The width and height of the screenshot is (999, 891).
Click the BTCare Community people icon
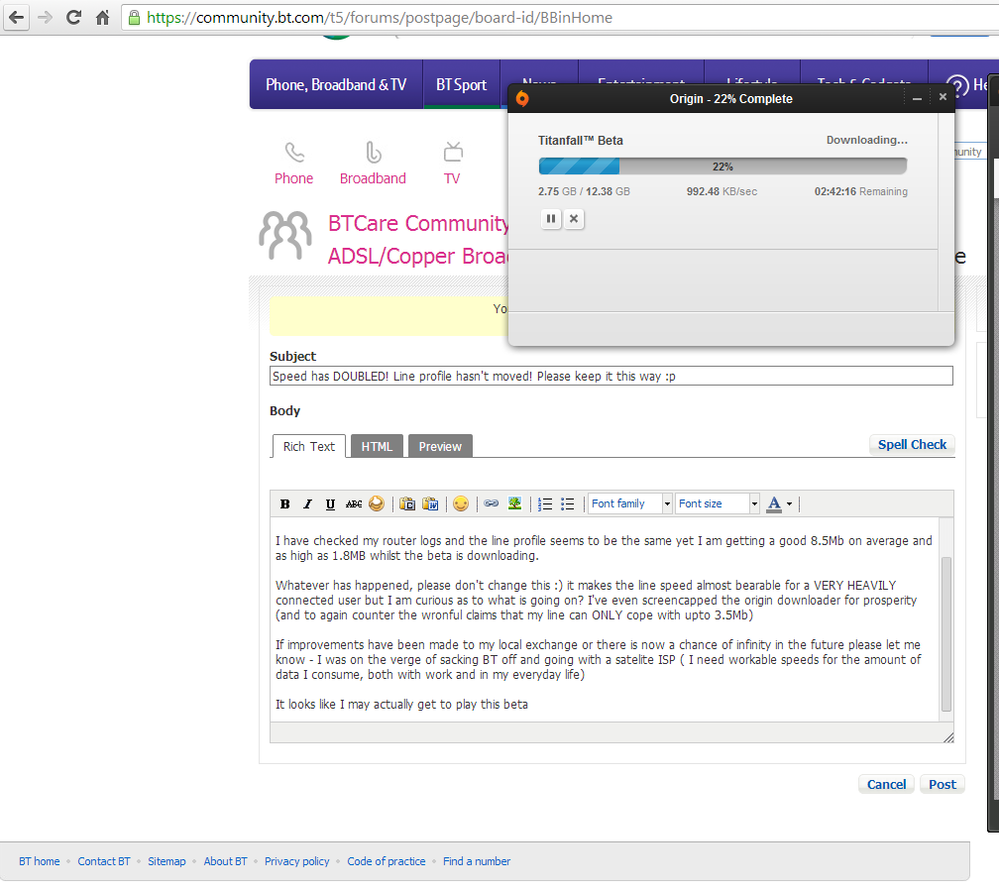(285, 236)
